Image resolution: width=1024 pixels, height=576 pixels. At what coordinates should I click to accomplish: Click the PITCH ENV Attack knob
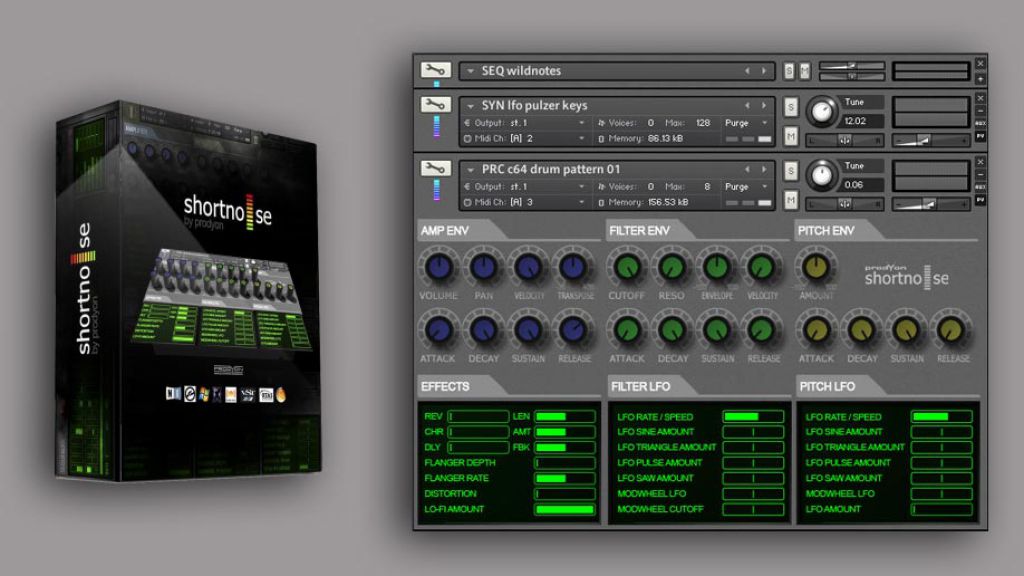(x=816, y=330)
